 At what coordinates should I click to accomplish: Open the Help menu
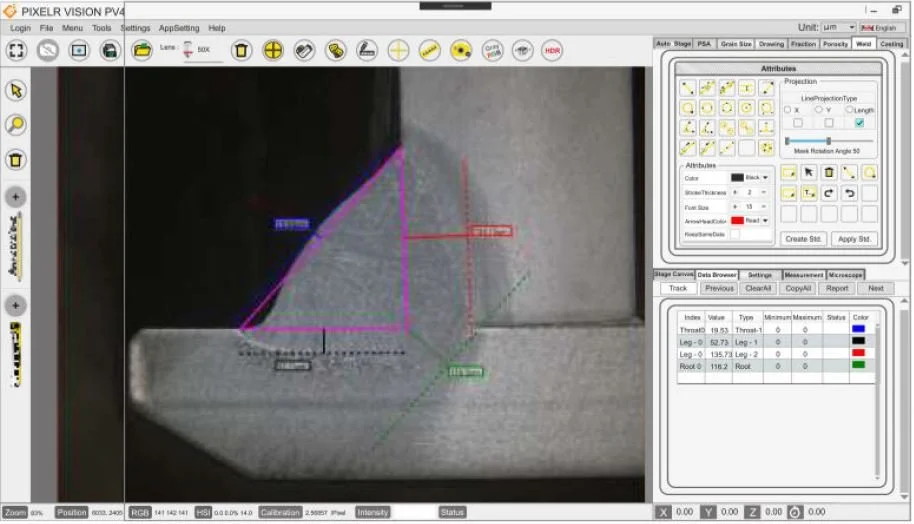(217, 28)
